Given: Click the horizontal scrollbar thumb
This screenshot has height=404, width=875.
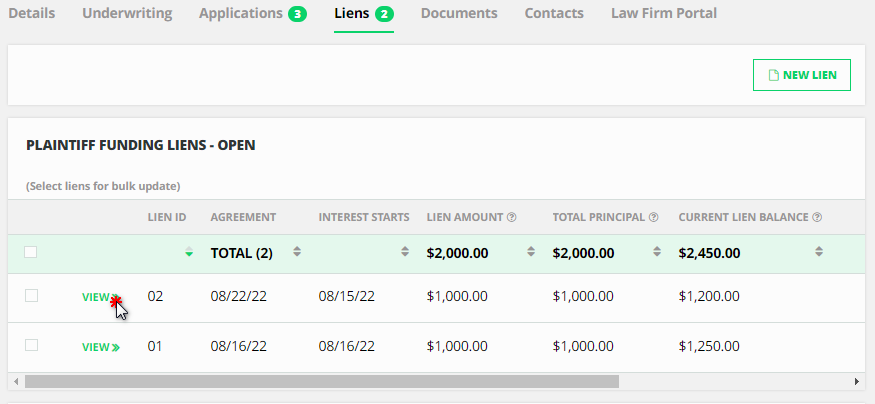Looking at the screenshot, I should click(x=320, y=381).
